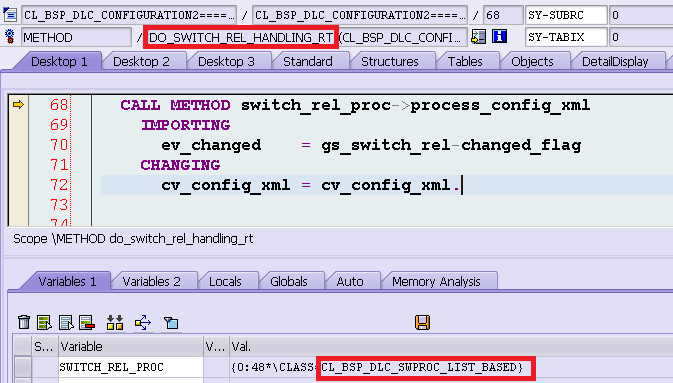Open the Globals tab
The width and height of the screenshot is (673, 383).
click(289, 281)
